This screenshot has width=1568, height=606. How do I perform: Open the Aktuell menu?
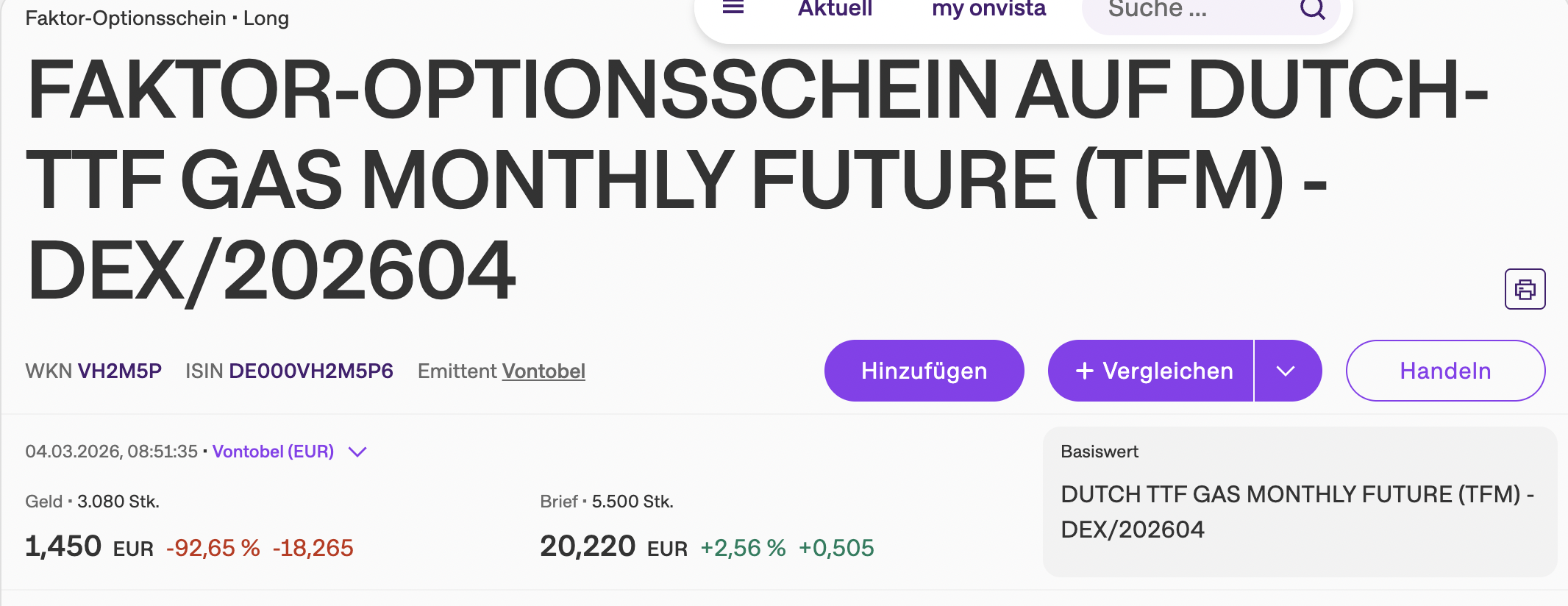[x=835, y=9]
